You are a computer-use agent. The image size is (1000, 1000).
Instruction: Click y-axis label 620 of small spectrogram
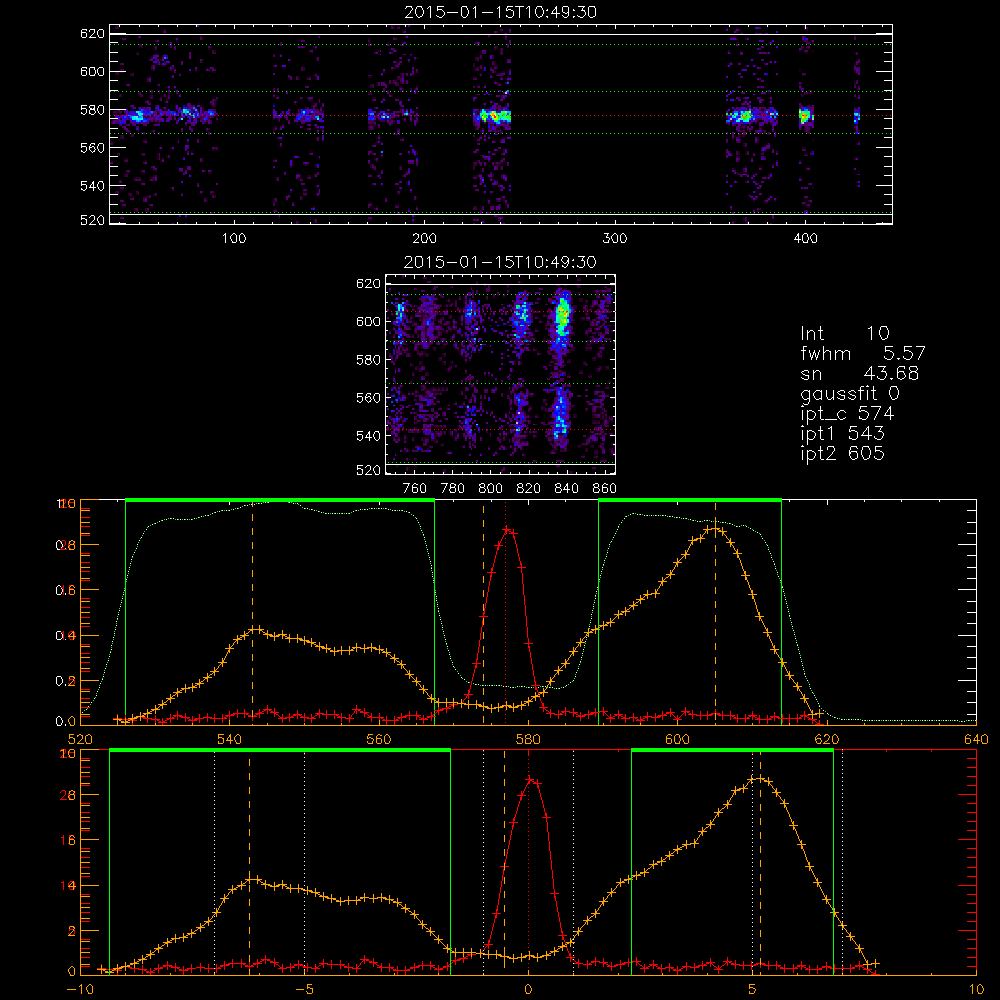368,284
